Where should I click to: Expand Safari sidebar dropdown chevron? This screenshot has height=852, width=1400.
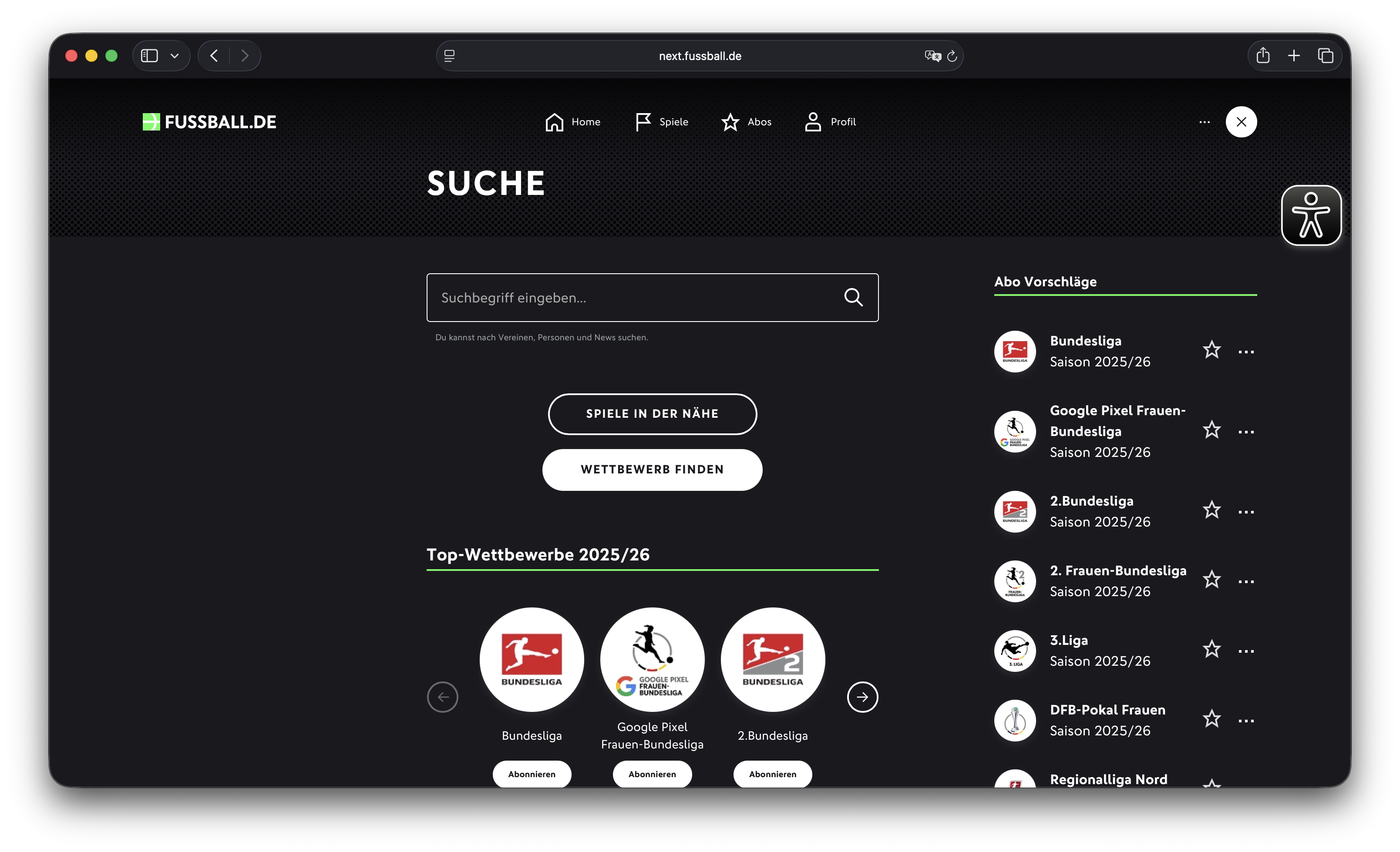pyautogui.click(x=175, y=56)
